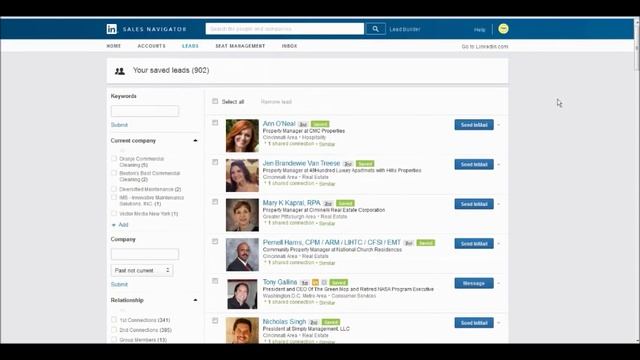The width and height of the screenshot is (640, 360).
Task: Open the Past not current dropdown
Action: [x=142, y=270]
